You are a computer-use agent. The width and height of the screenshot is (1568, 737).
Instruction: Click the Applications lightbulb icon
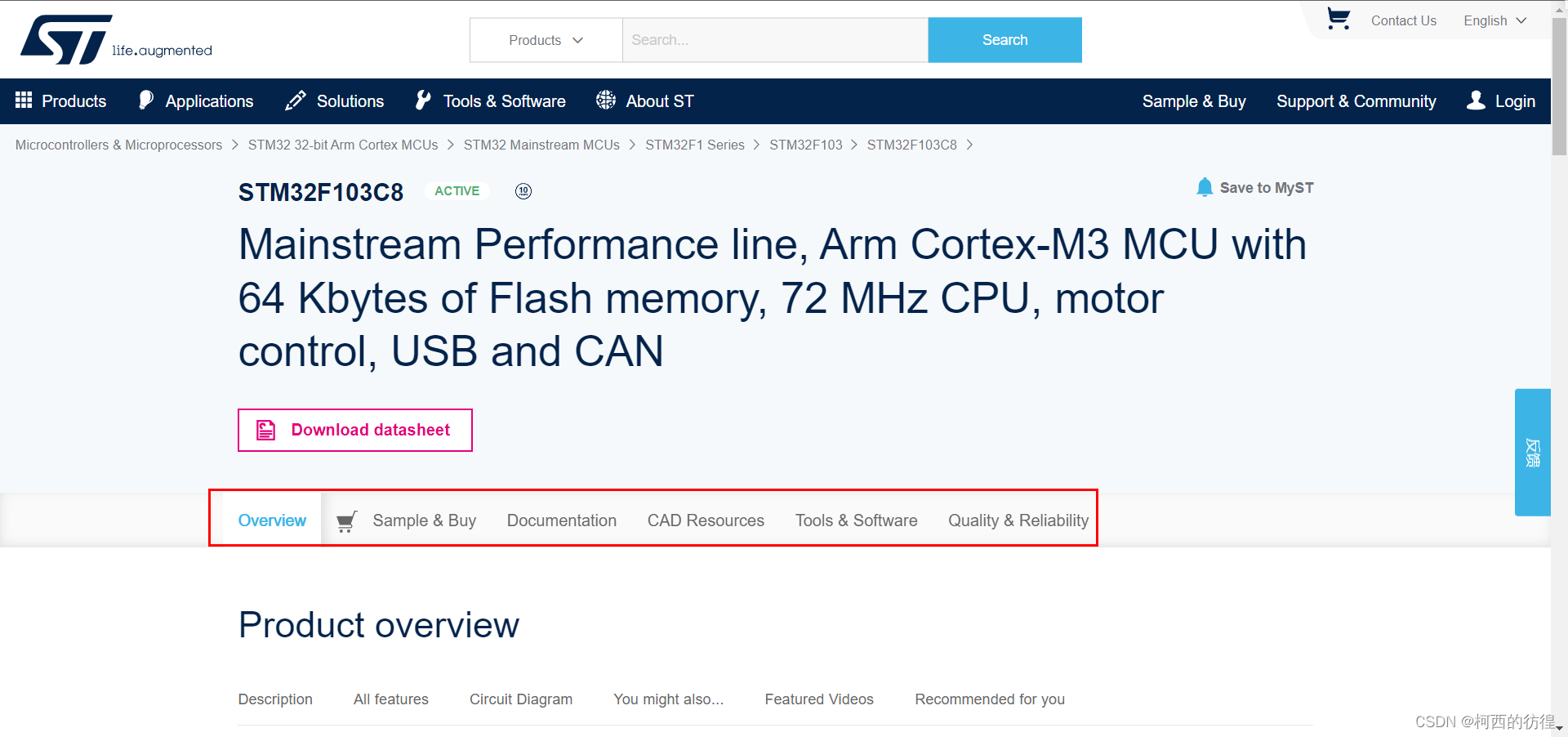pos(145,100)
